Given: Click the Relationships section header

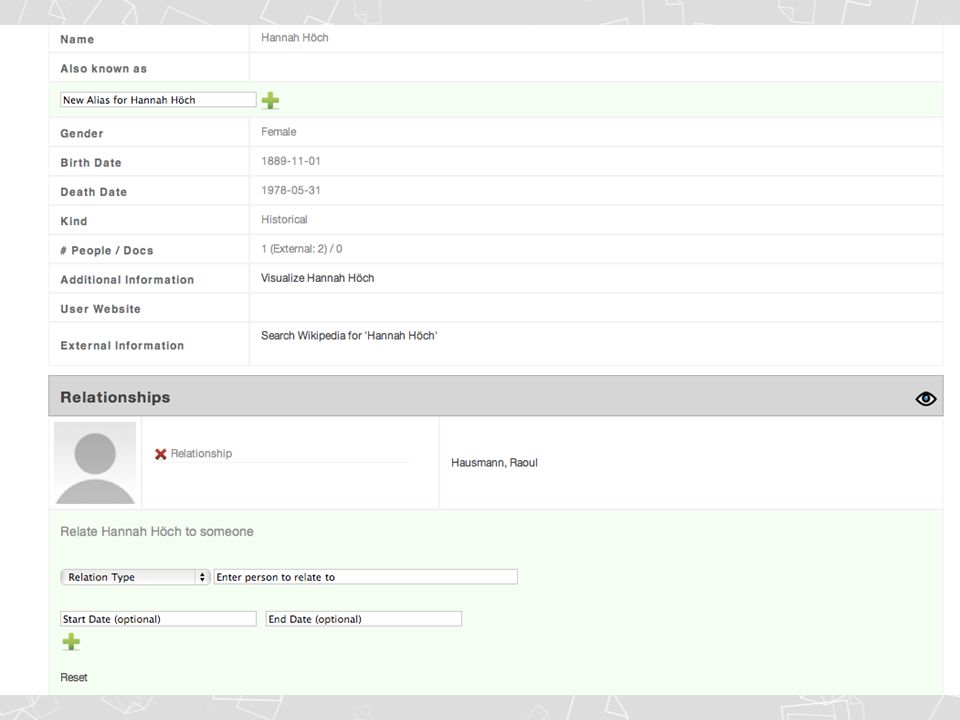Looking at the screenshot, I should 495,396.
